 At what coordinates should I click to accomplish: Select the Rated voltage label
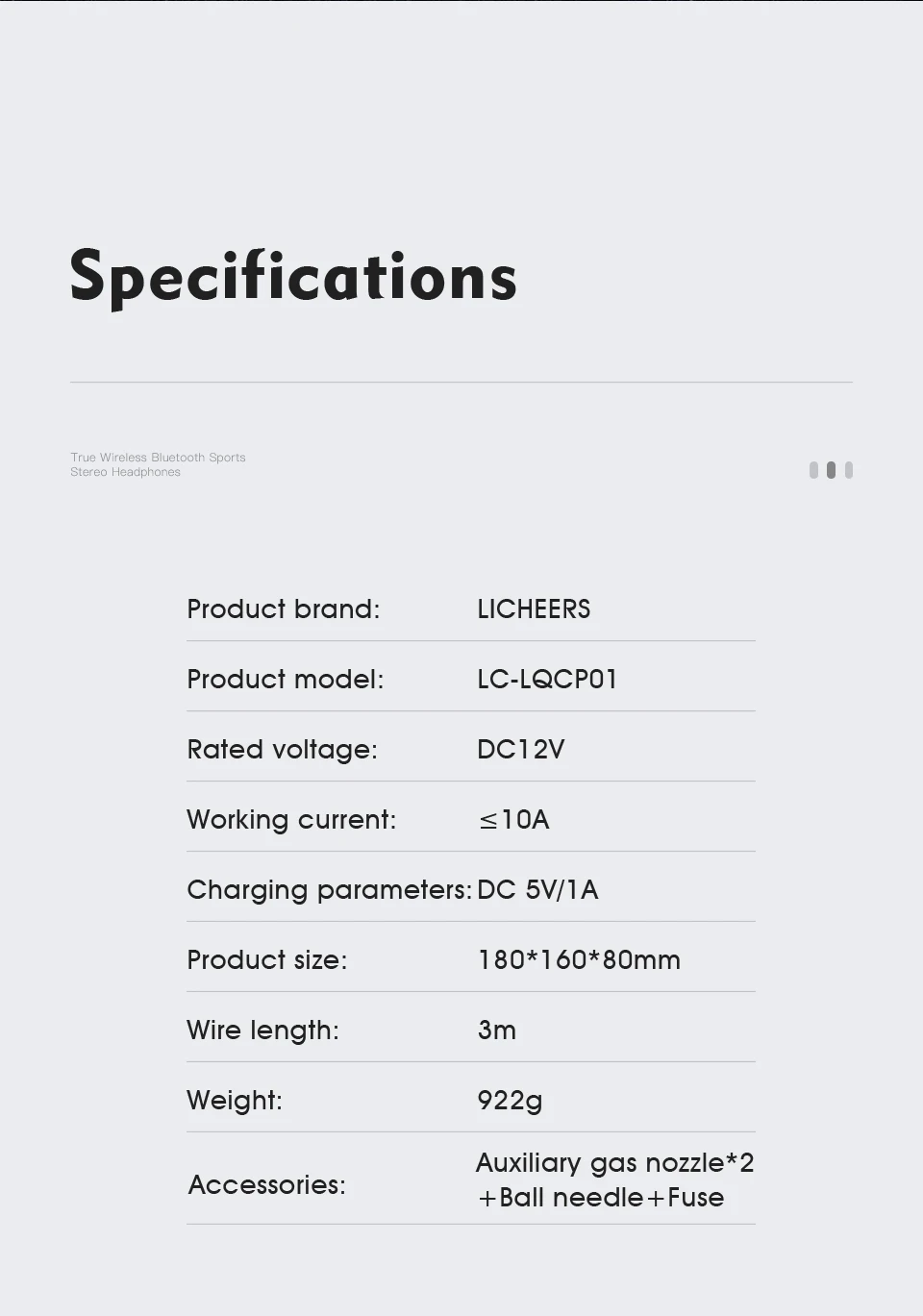pos(282,749)
